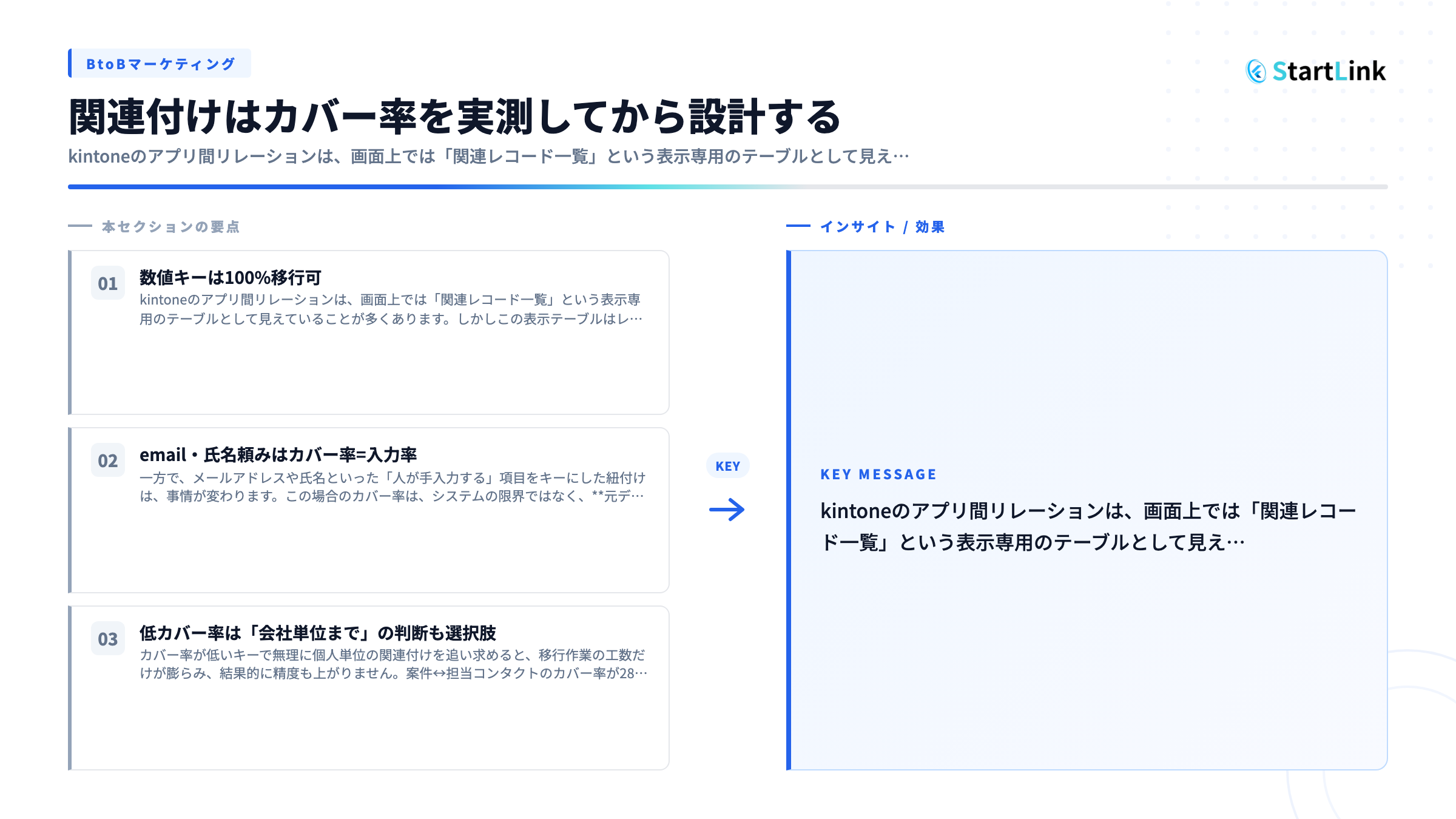The height and width of the screenshot is (819, 1456).
Task: Click the 本セクションの要点 section label
Action: pos(170,227)
